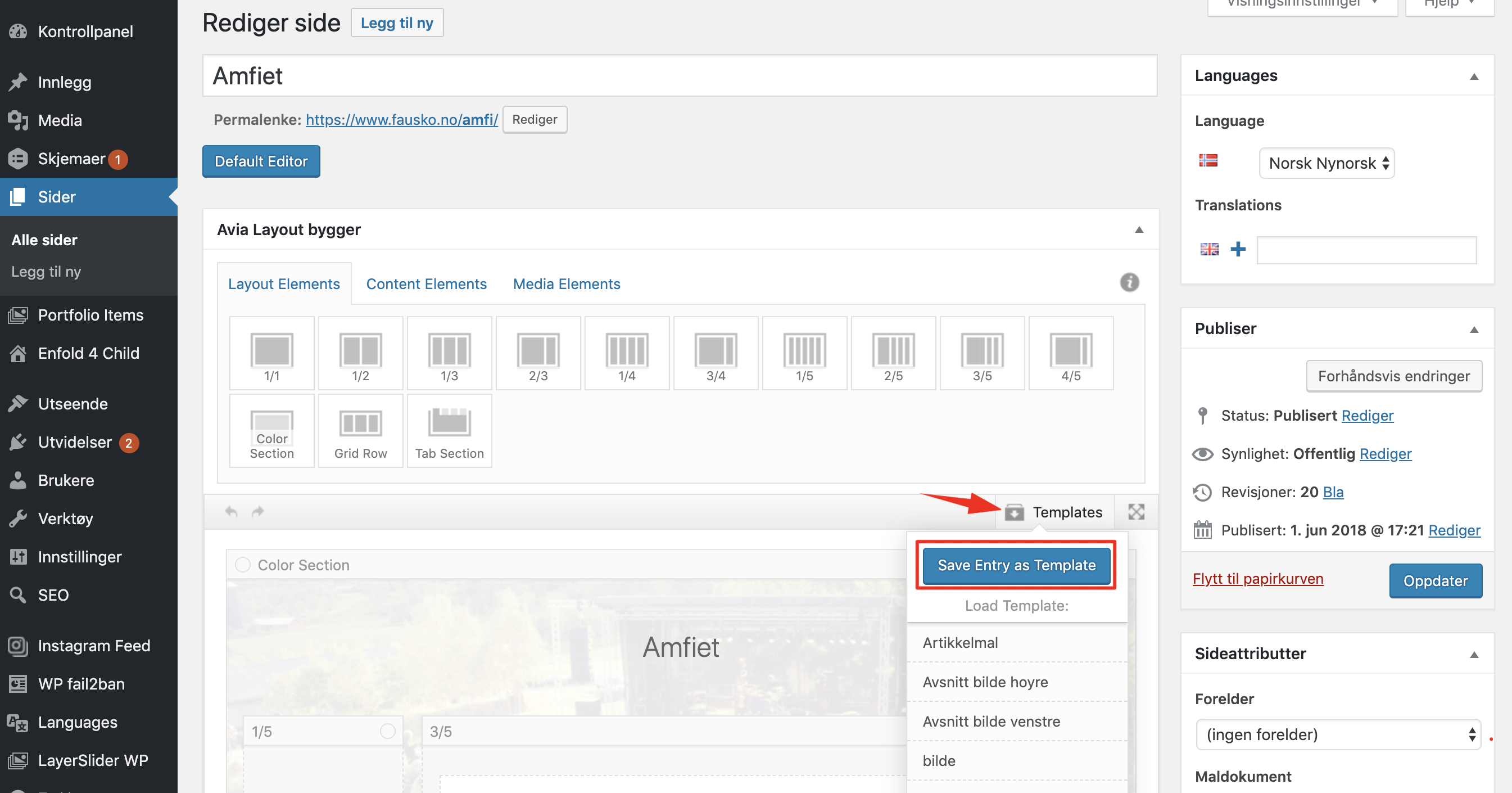Insert the Color Section element
This screenshot has height=793, width=1512.
tap(271, 431)
